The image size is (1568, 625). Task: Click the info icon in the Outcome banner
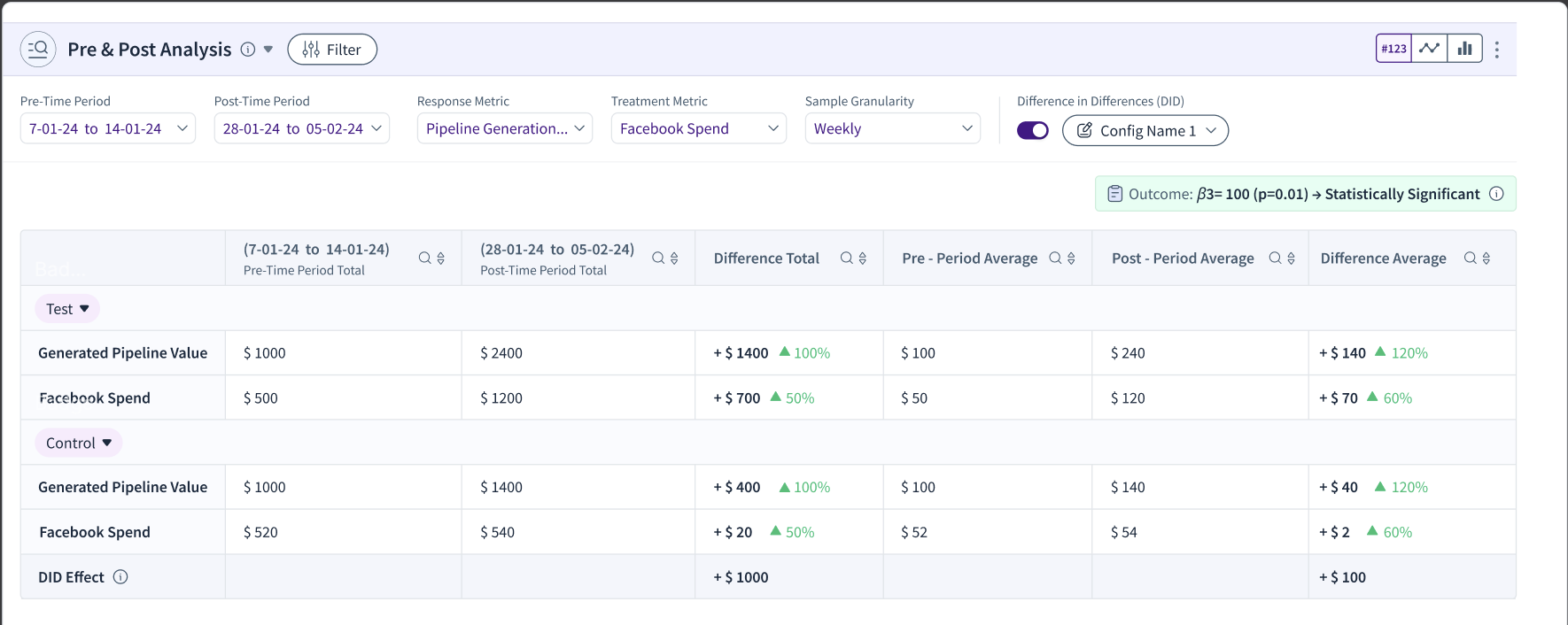[x=1496, y=194]
